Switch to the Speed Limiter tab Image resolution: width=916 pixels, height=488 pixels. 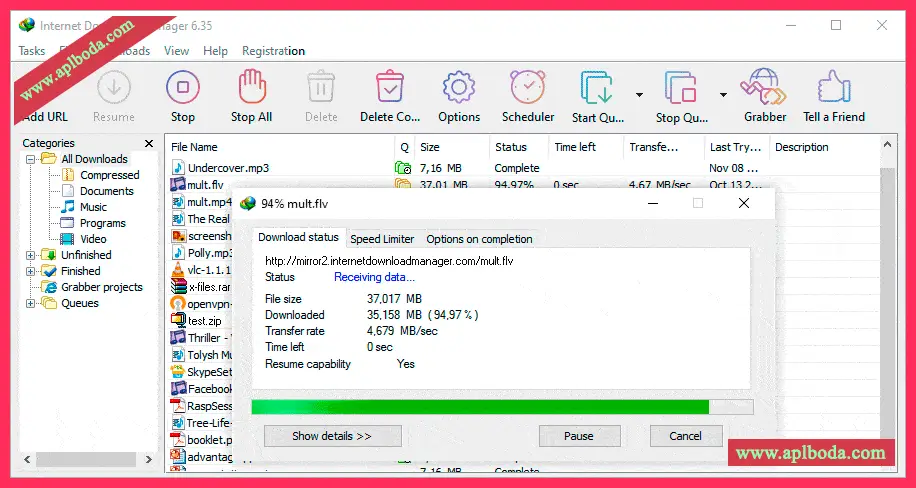383,239
